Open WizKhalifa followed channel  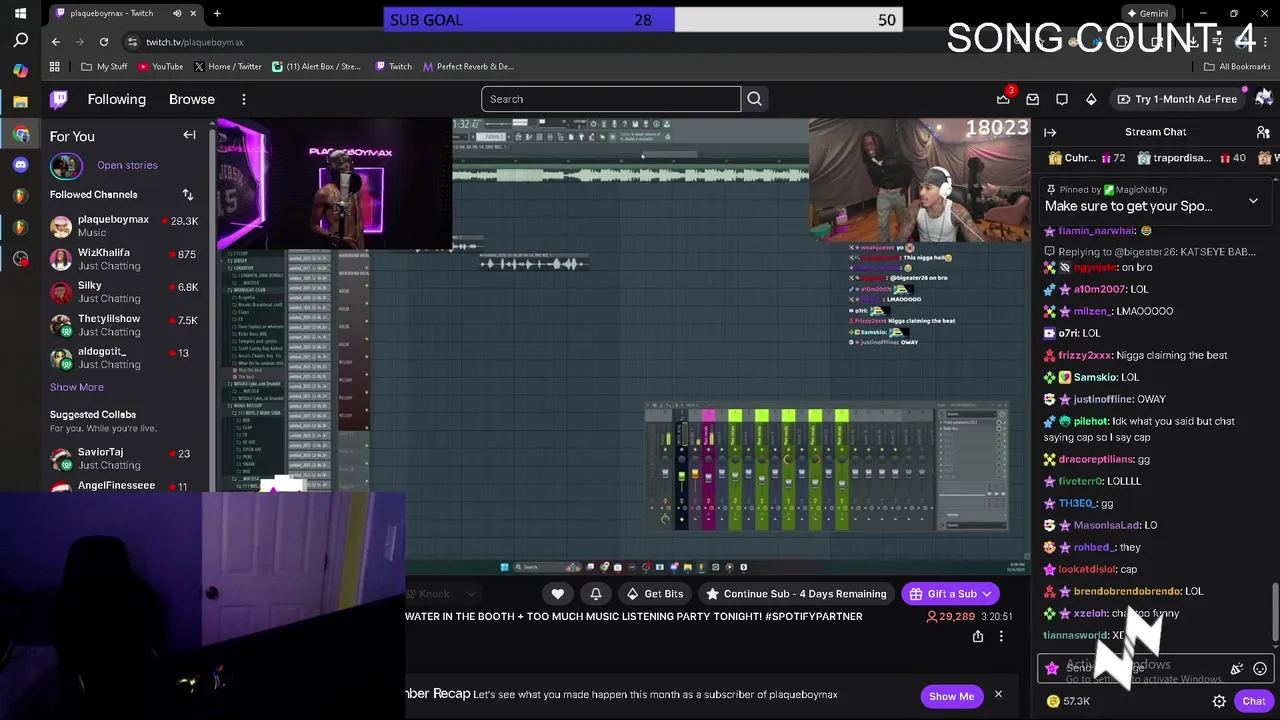pyautogui.click(x=125, y=259)
